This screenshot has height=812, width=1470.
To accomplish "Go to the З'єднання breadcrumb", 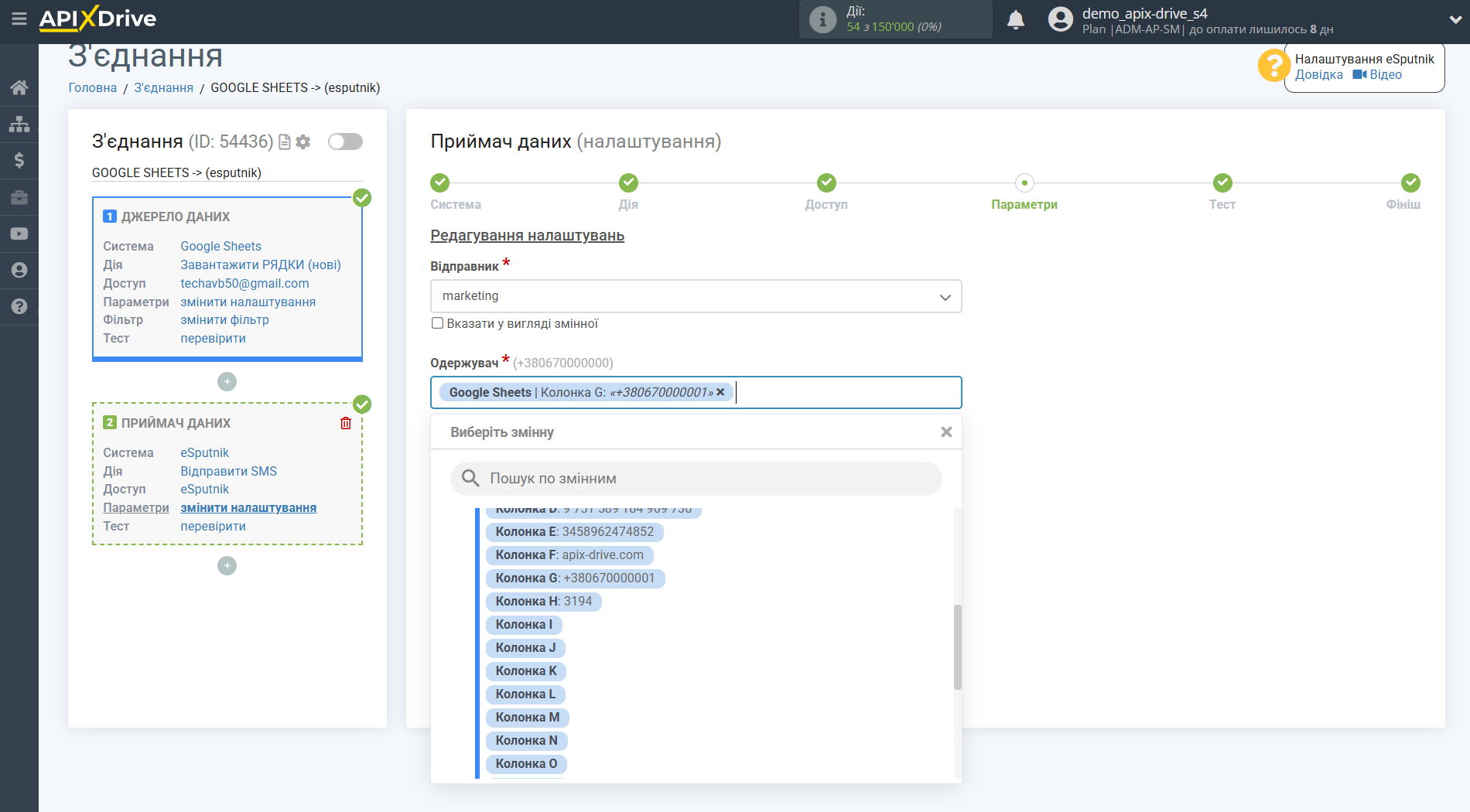I will point(164,88).
